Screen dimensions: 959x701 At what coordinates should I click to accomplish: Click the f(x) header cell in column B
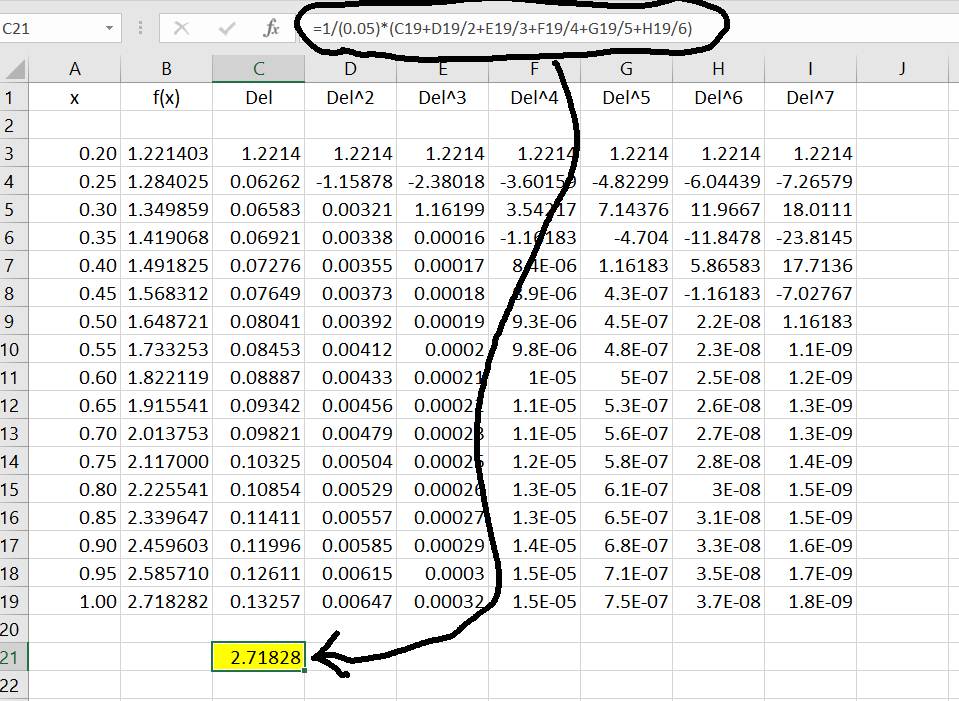167,97
